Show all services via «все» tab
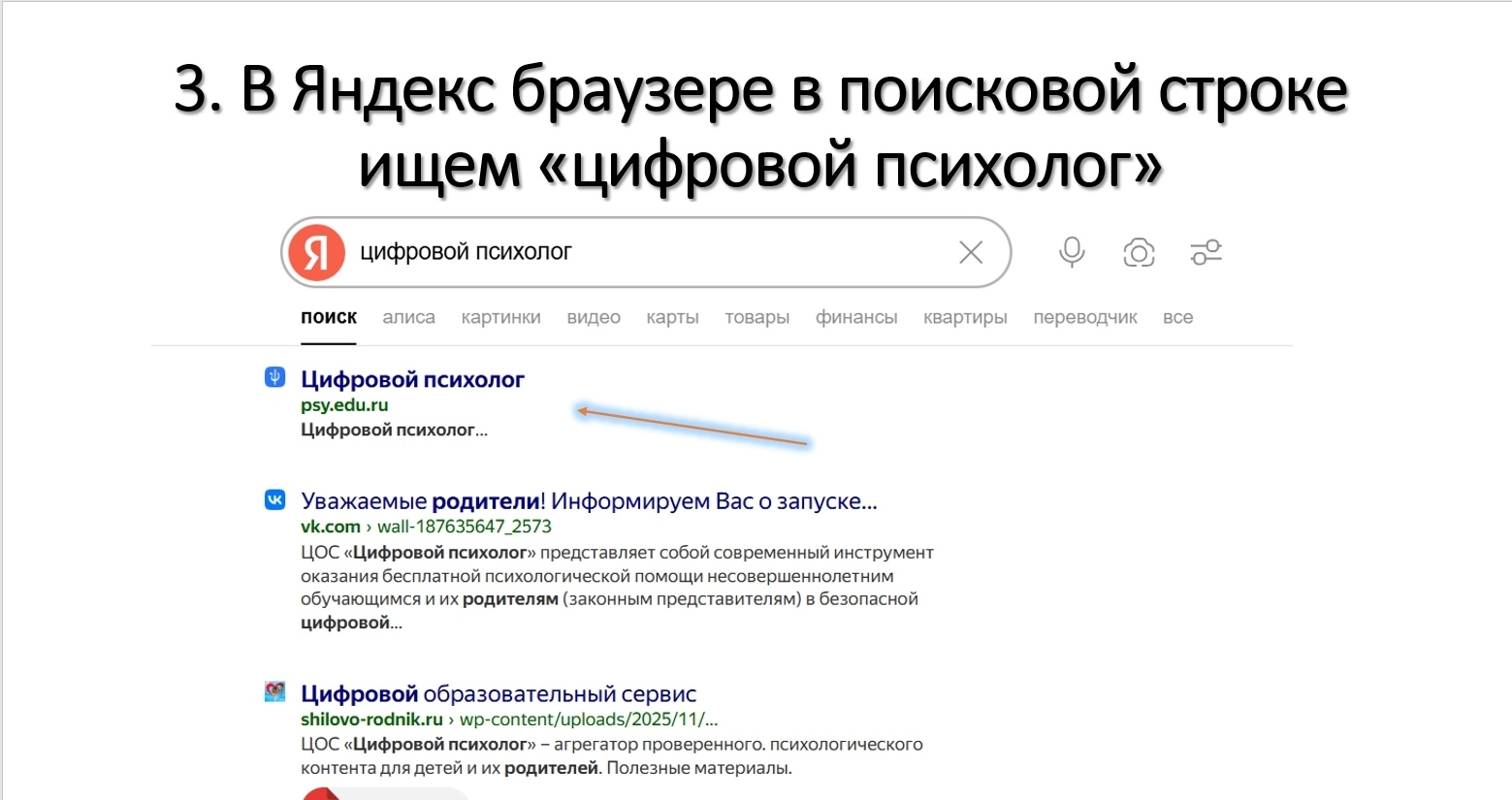Screen dimensions: 1512x800 tap(1177, 317)
